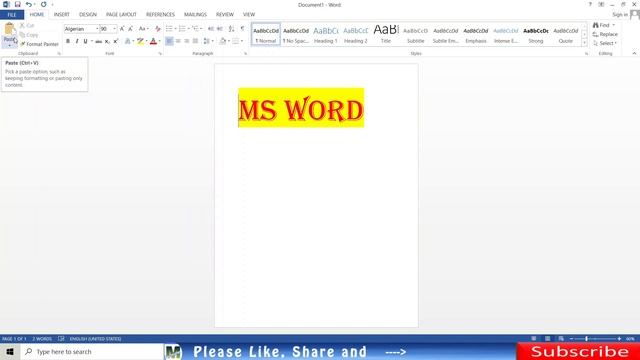This screenshot has height=360, width=640.
Task: Align the paragraph to the right
Action: (x=187, y=41)
